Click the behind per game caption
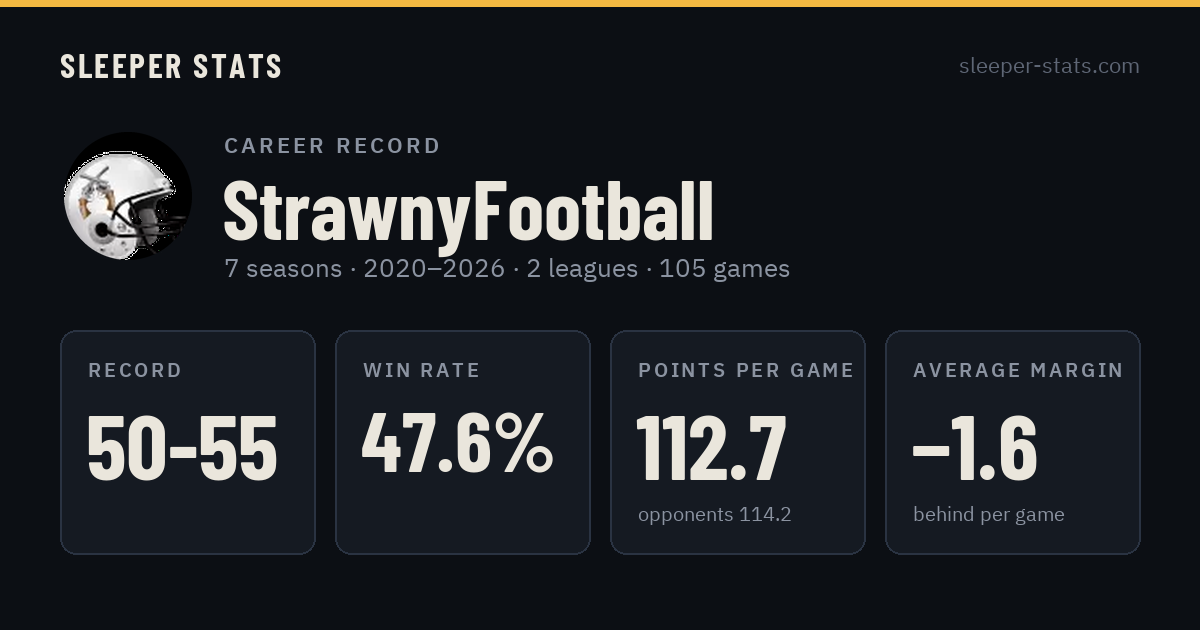The height and width of the screenshot is (630, 1200). [989, 515]
